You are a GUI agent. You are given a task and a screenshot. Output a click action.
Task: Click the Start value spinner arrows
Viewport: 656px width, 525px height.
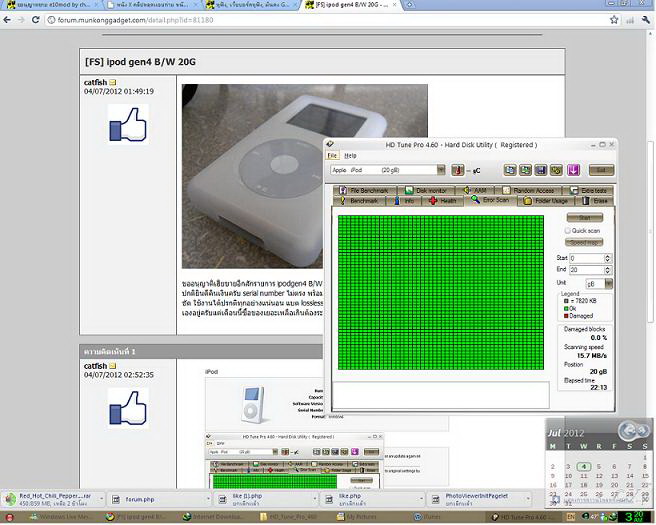(x=608, y=258)
